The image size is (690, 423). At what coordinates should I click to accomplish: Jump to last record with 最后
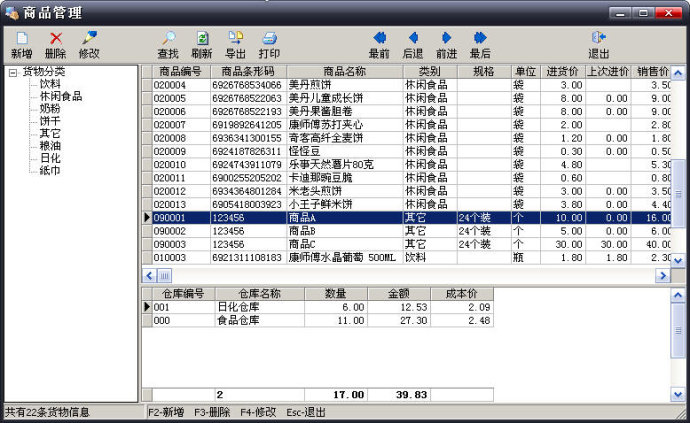480,38
